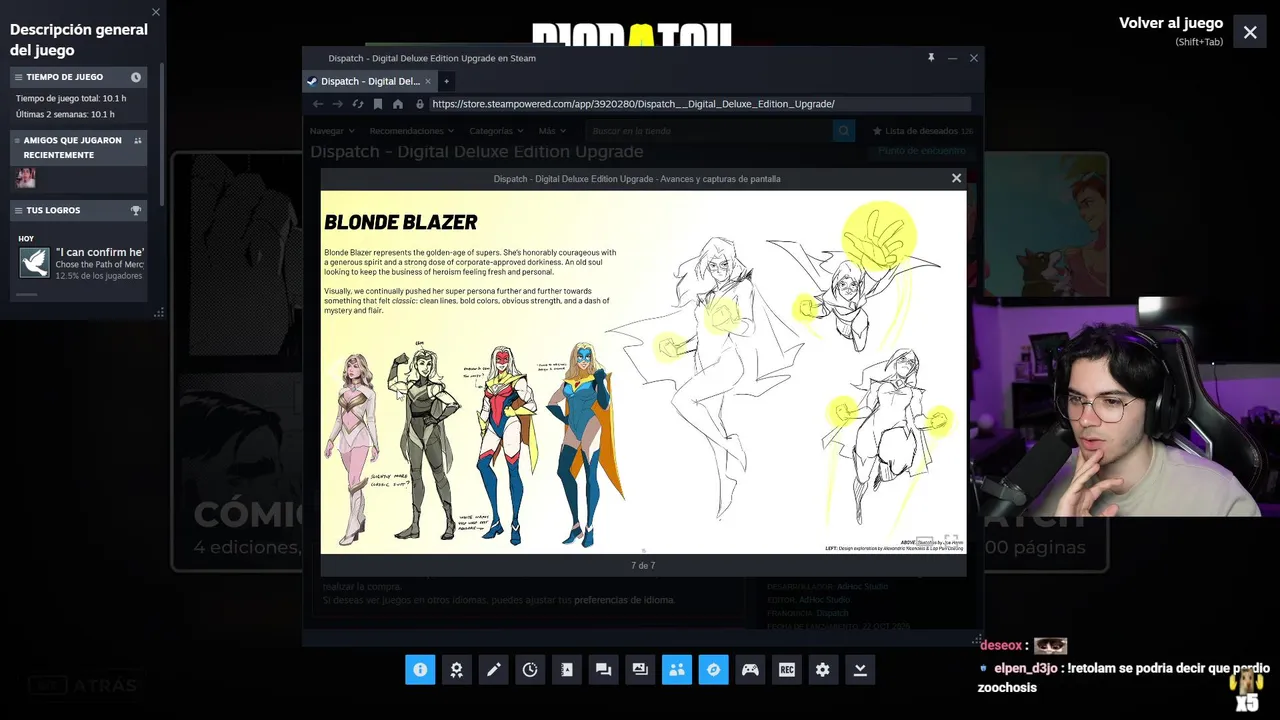Expand the Más store menu
The width and height of the screenshot is (1280, 720).
(x=551, y=131)
